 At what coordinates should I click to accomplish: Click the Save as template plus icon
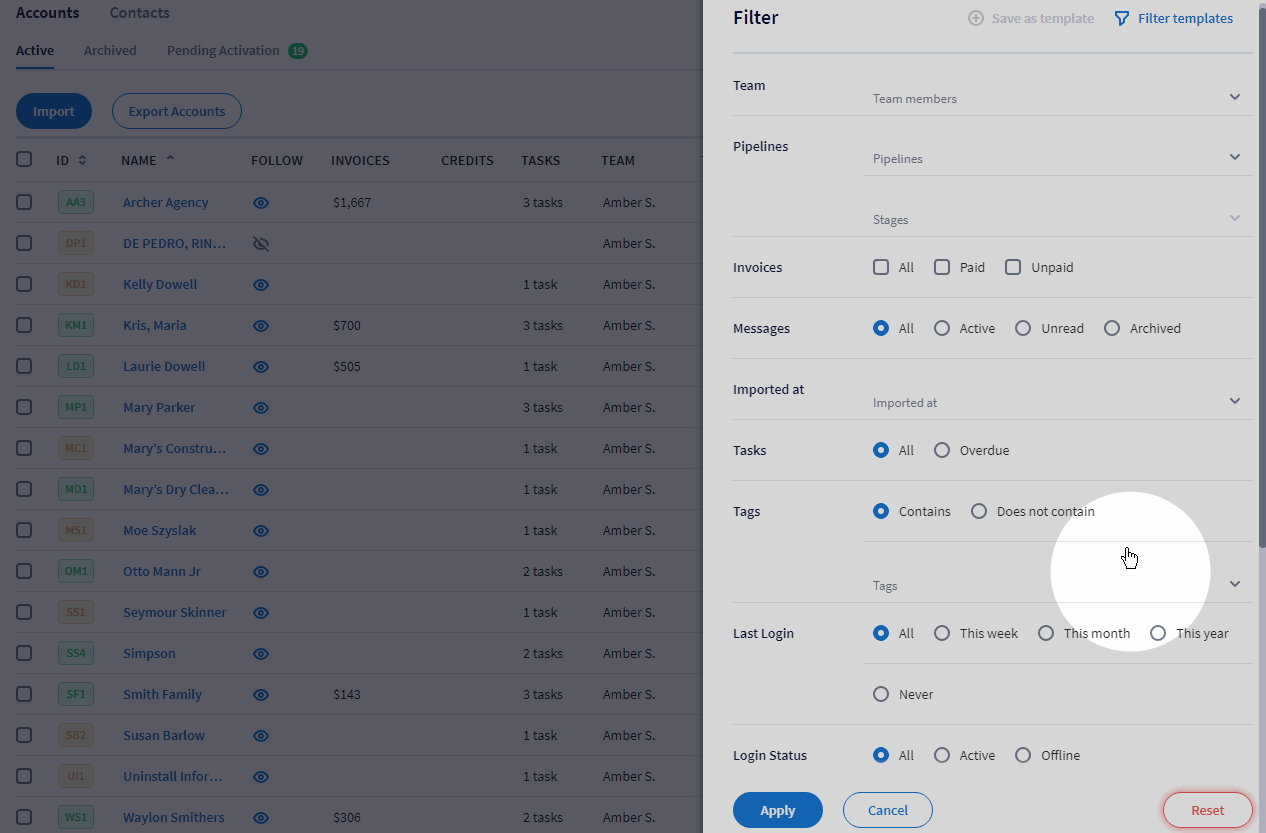[974, 18]
